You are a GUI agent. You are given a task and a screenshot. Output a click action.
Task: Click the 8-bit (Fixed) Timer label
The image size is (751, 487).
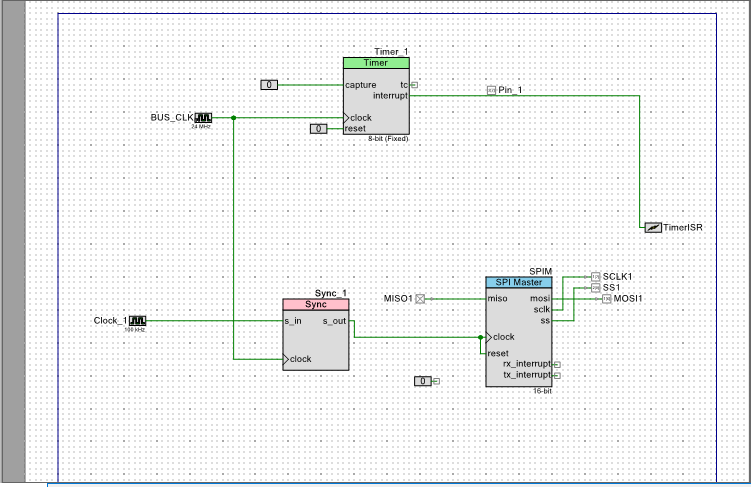388,139
